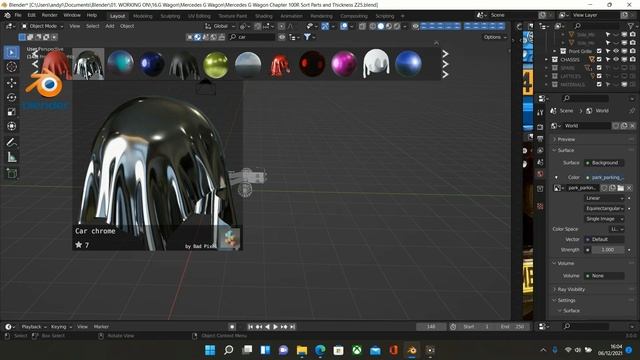
Task: Expand the CHASSIS collection in outliner
Action: (x=547, y=60)
